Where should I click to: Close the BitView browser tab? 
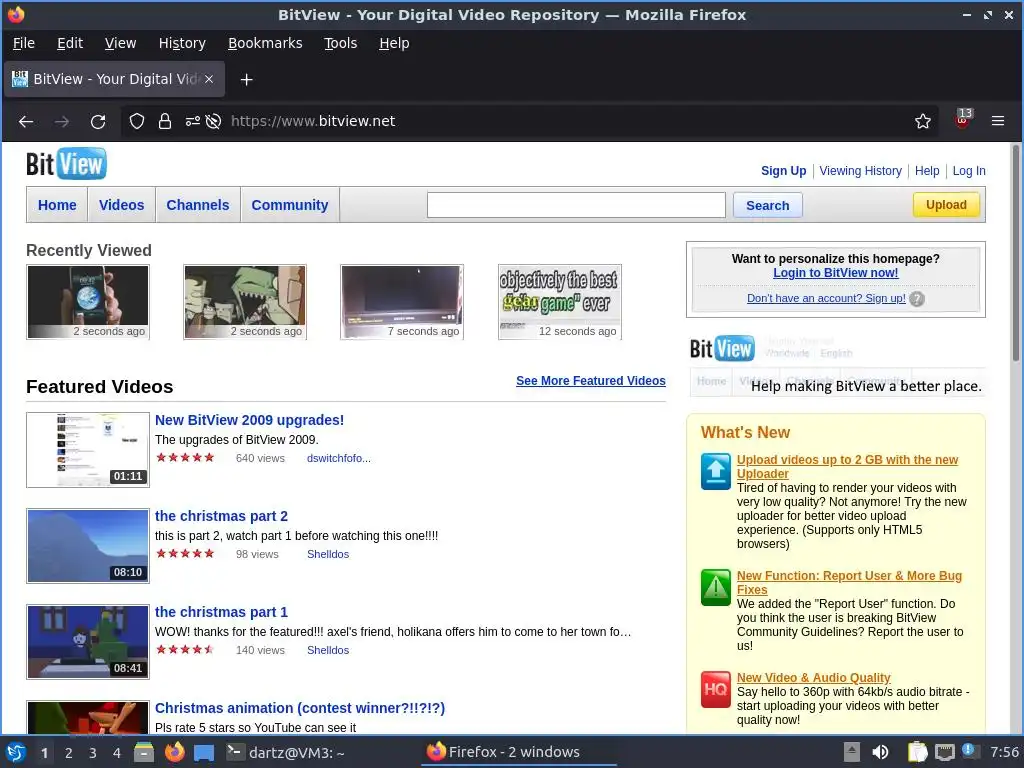click(x=209, y=79)
